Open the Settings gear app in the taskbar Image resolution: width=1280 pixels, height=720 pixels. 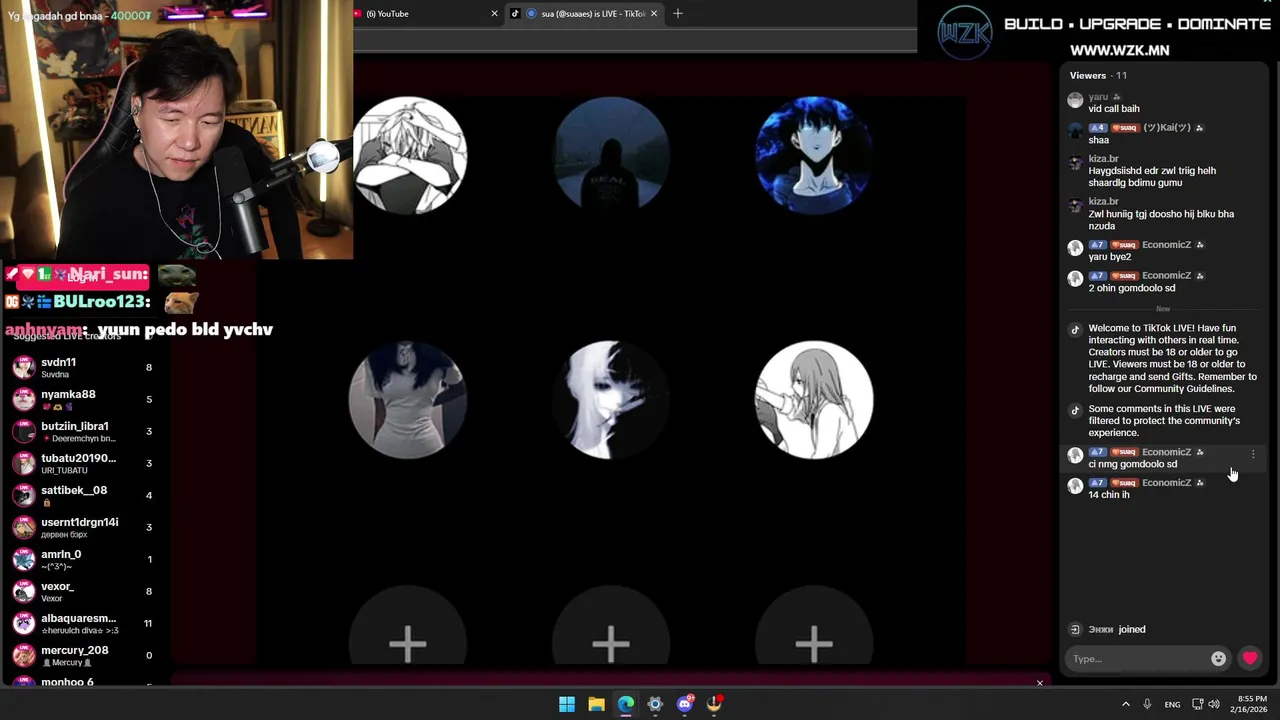[655, 704]
